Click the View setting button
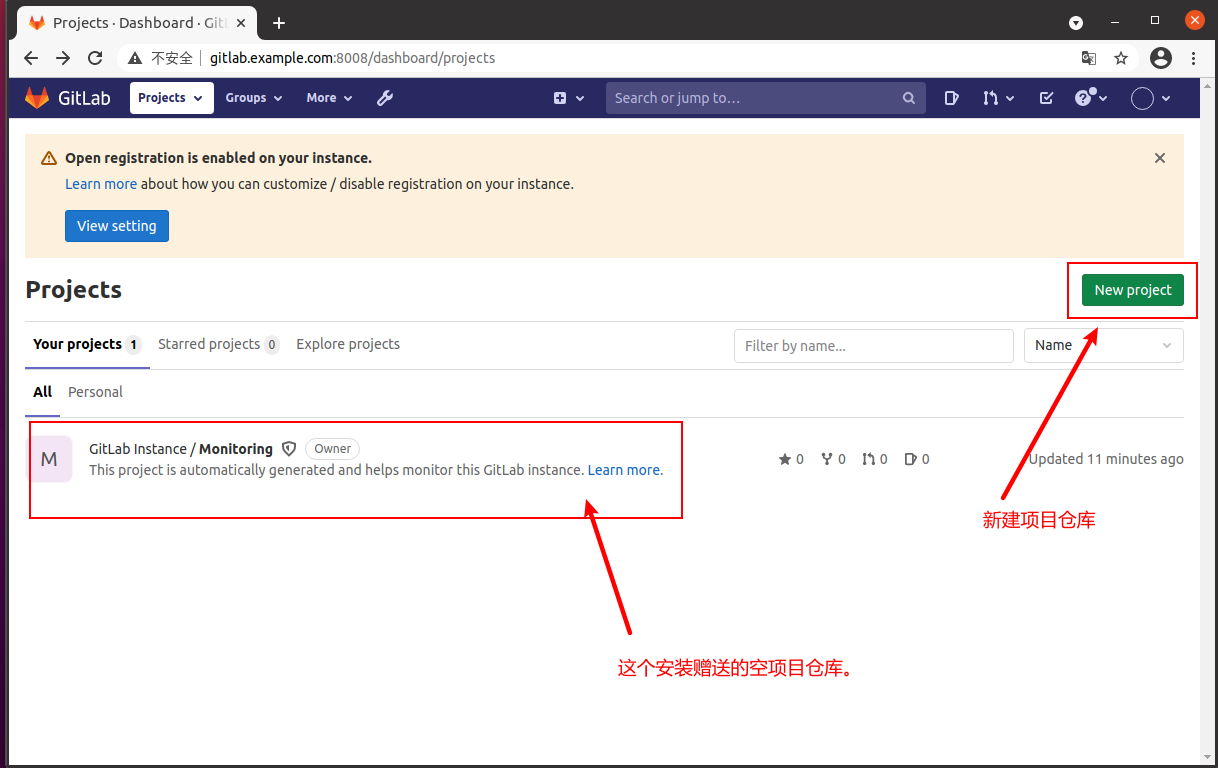Image resolution: width=1218 pixels, height=768 pixels. (x=117, y=226)
